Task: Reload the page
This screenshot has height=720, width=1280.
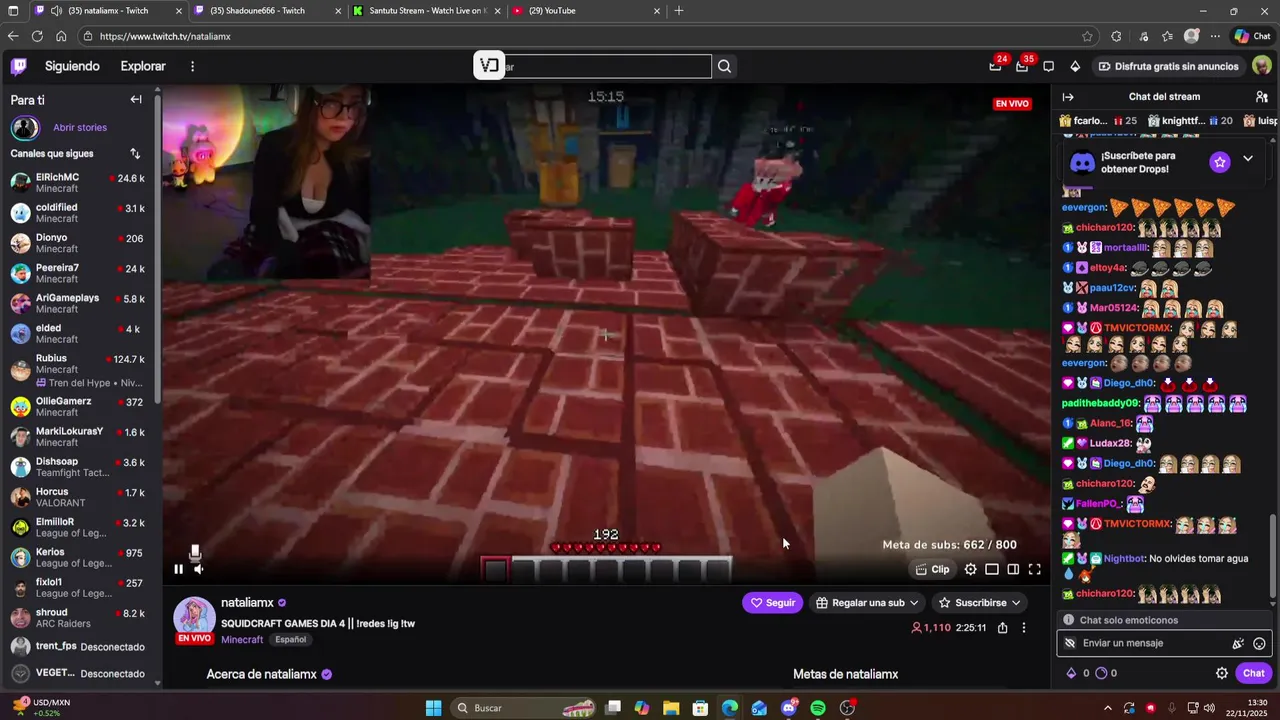Action: tap(37, 36)
